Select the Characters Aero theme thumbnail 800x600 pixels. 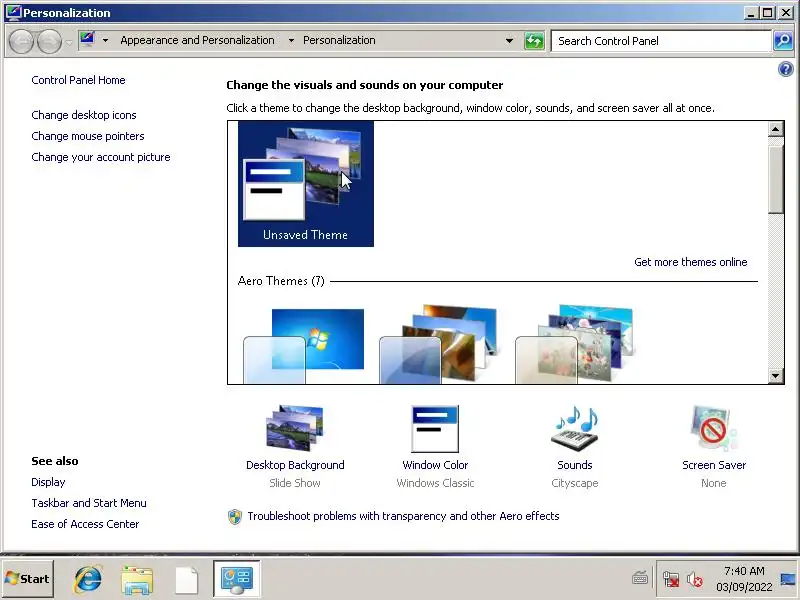[574, 344]
